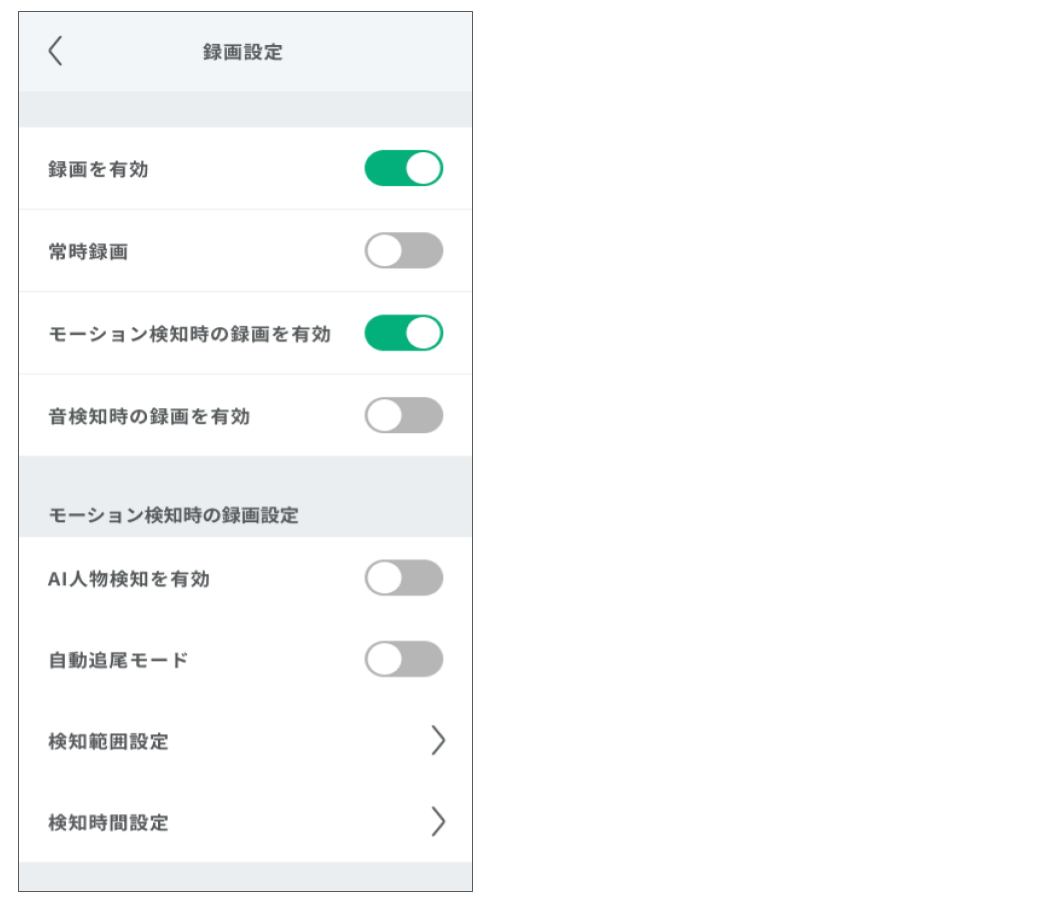
Task: Tap the 録画を有効 label text
Action: point(98,170)
